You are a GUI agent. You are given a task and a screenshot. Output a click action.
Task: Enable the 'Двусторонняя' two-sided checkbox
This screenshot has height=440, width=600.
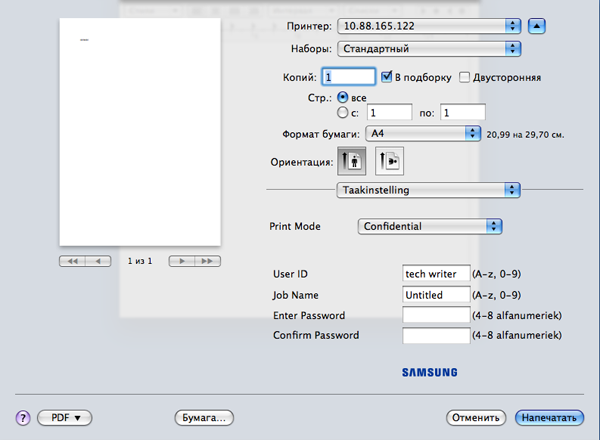click(464, 76)
